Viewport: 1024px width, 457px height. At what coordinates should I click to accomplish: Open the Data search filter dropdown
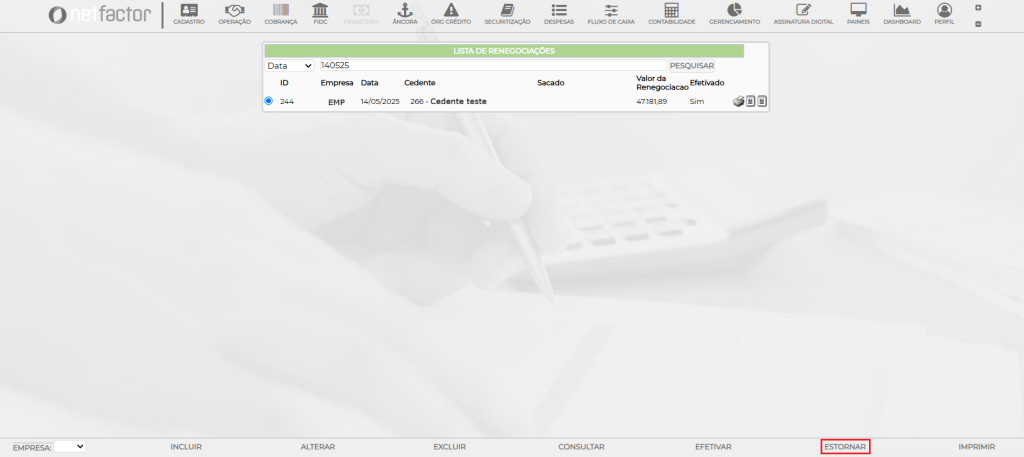tap(289, 65)
